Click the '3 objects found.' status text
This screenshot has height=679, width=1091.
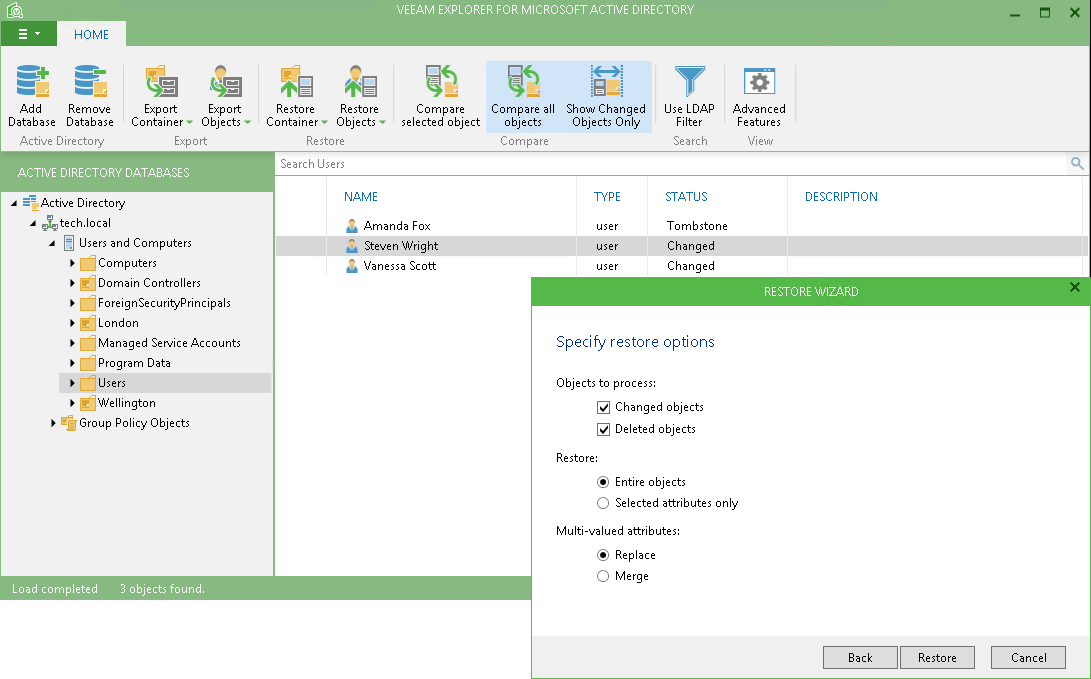pos(162,589)
